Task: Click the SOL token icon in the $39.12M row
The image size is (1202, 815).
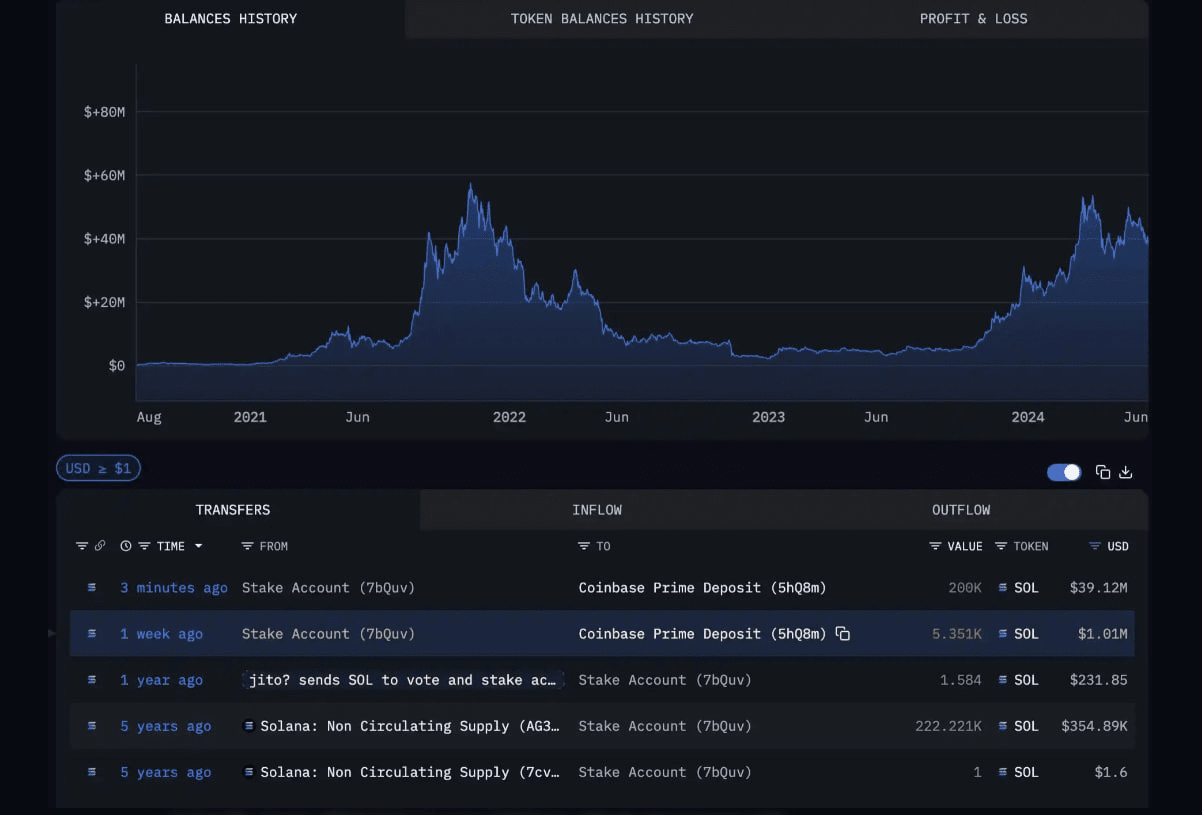Action: coord(1003,588)
